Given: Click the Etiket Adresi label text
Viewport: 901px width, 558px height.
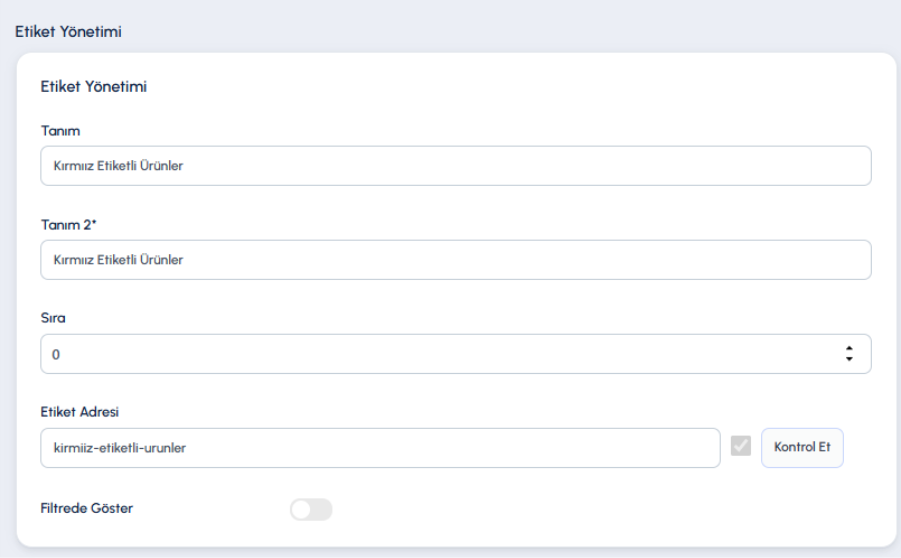Looking at the screenshot, I should point(79,412).
